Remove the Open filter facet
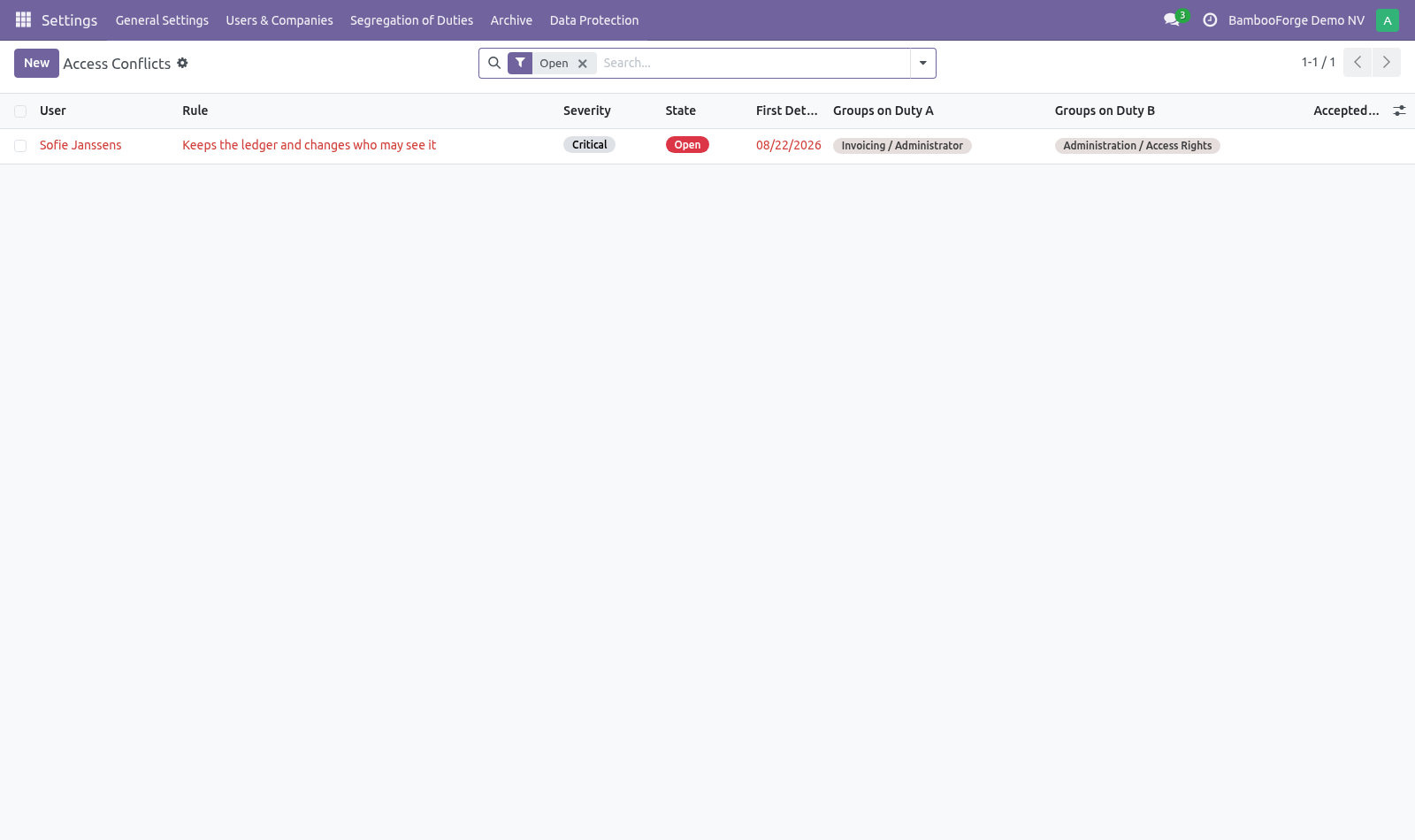The height and width of the screenshot is (840, 1415). pos(583,64)
